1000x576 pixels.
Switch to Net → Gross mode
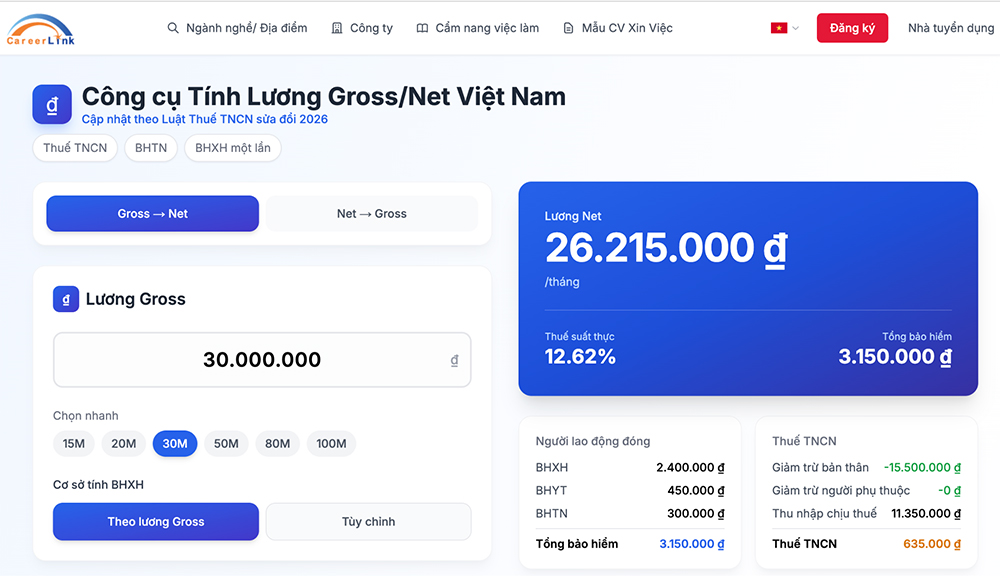(x=371, y=214)
